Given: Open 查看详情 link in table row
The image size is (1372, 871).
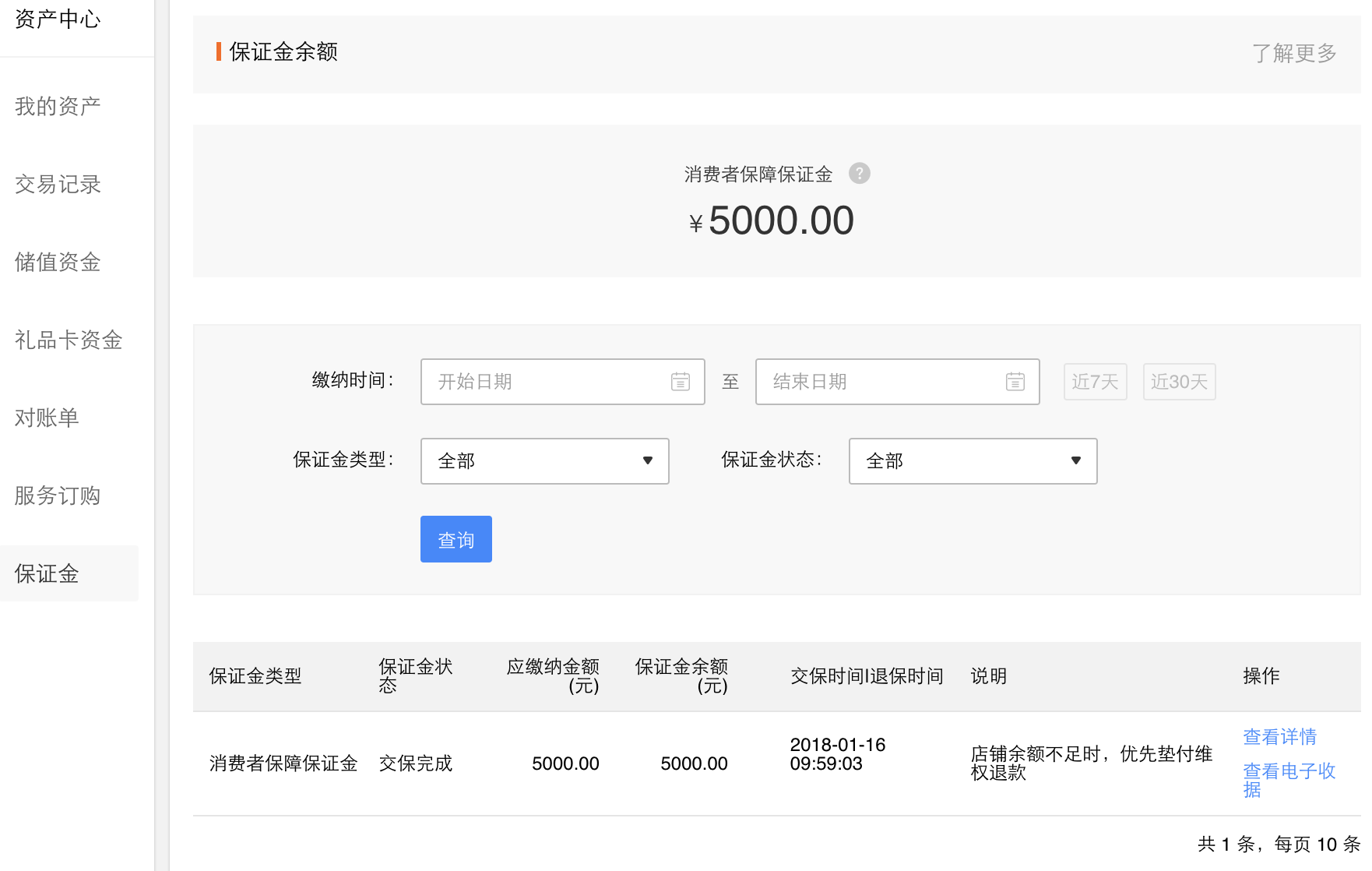Looking at the screenshot, I should [1279, 736].
